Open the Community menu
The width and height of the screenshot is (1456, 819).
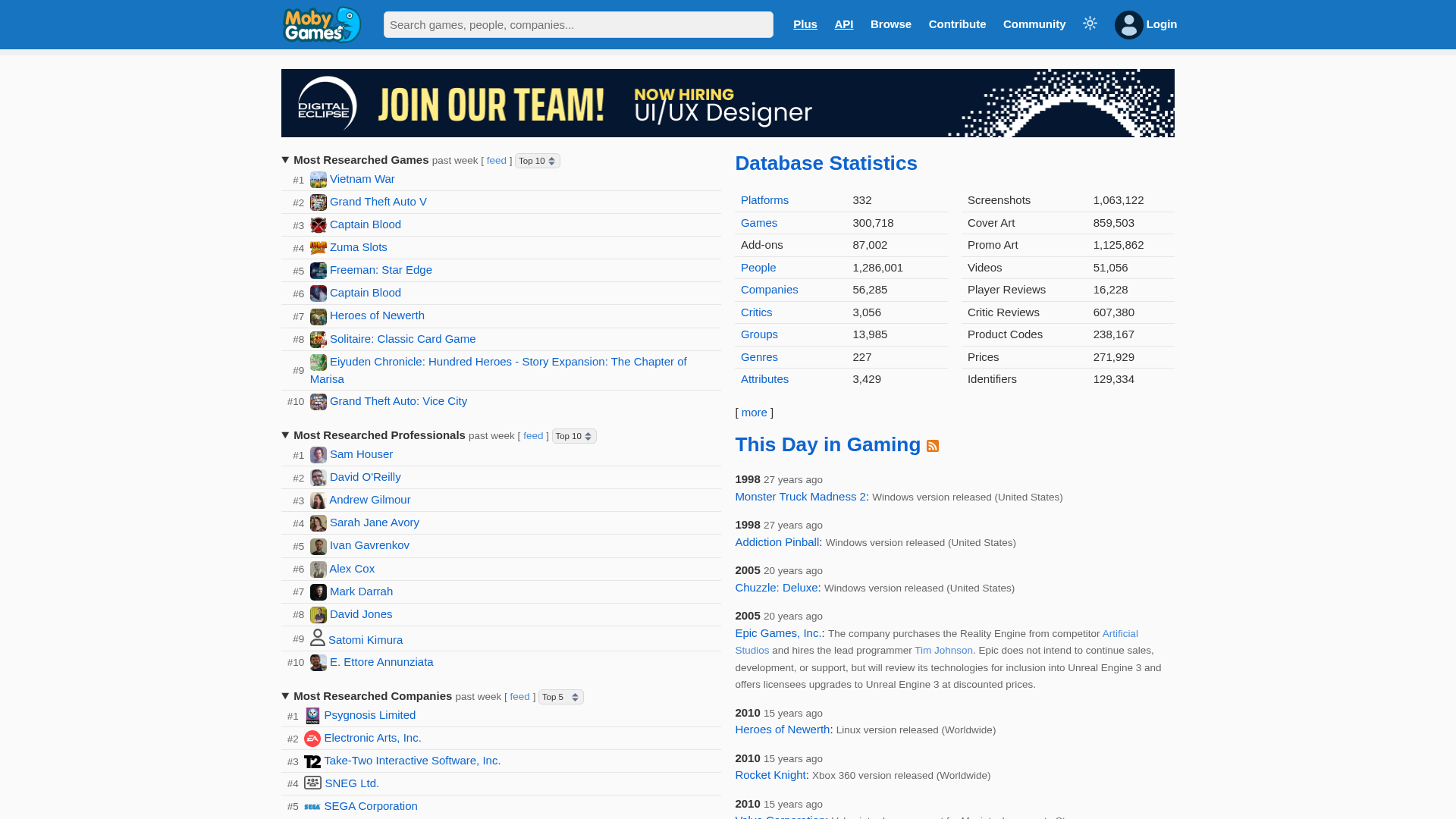tap(1034, 24)
